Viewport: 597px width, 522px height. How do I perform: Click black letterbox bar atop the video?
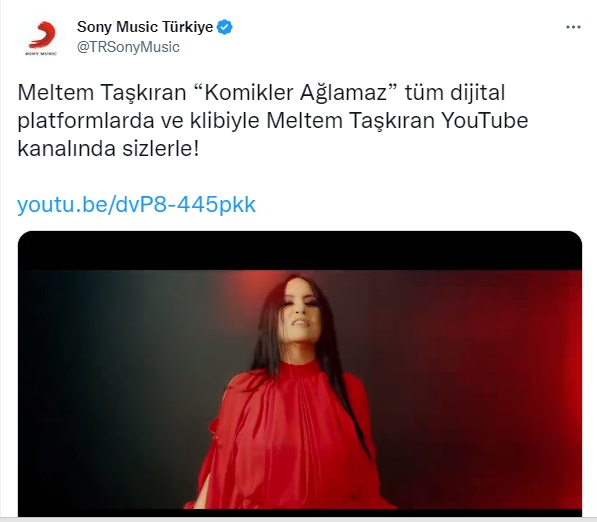pos(300,251)
